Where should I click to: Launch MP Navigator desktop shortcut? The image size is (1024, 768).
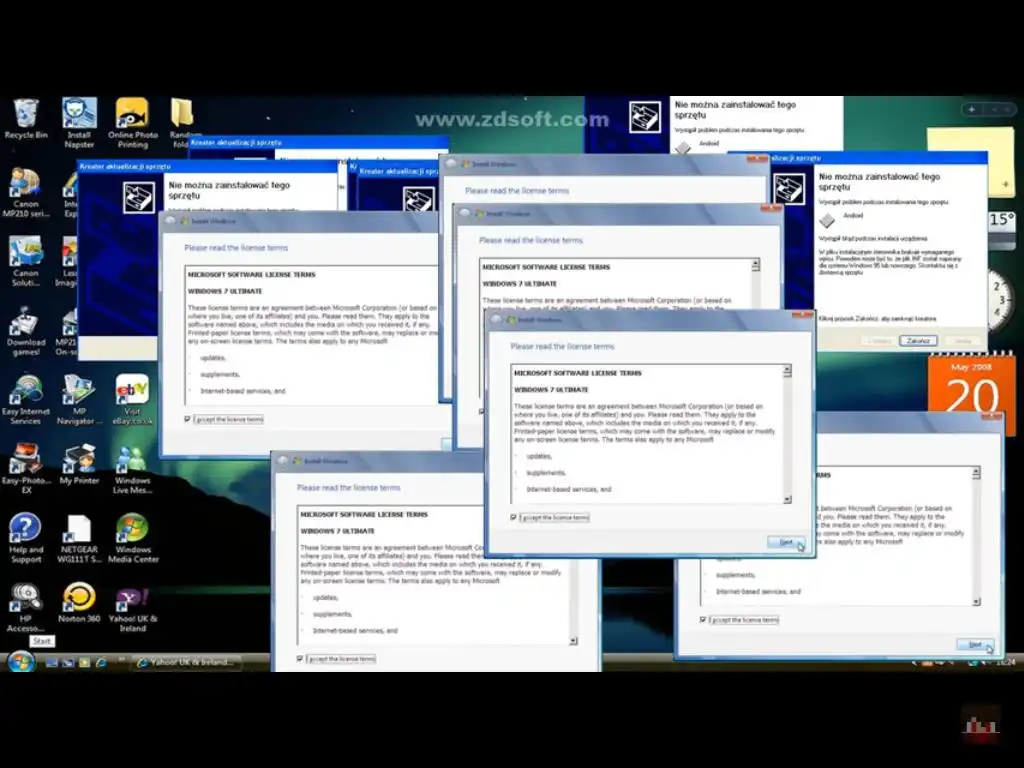pos(79,400)
